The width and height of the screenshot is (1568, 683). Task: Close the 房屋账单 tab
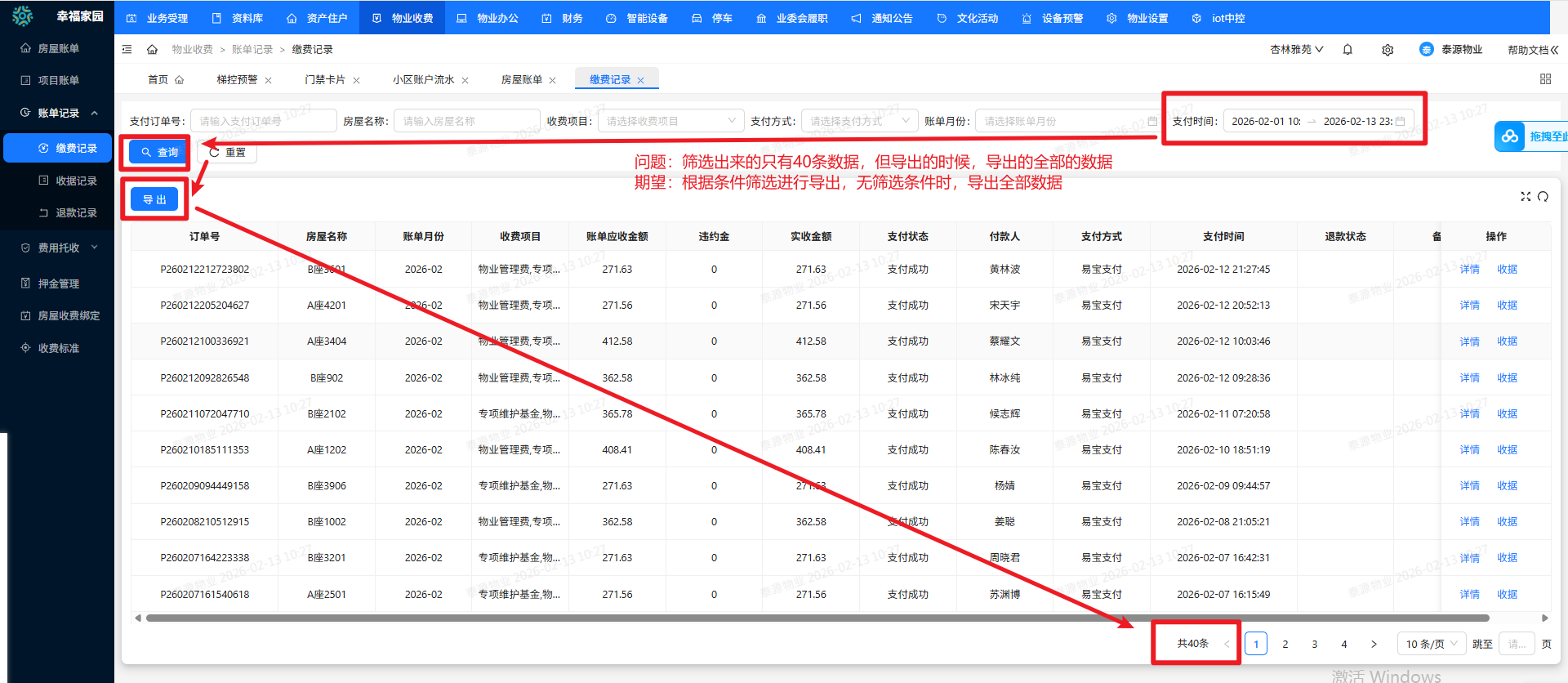(552, 80)
